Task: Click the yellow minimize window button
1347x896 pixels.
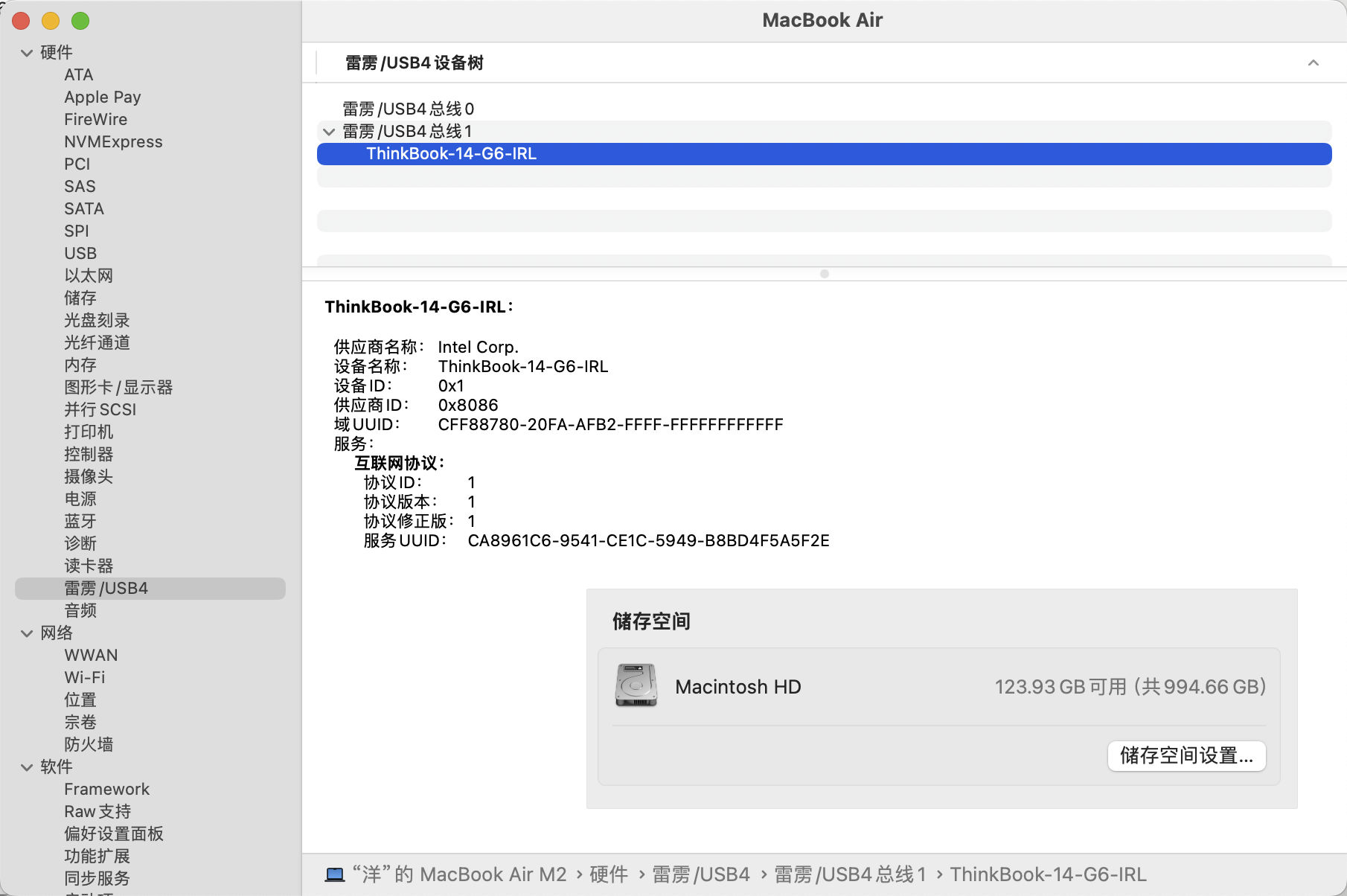Action: coord(51,21)
